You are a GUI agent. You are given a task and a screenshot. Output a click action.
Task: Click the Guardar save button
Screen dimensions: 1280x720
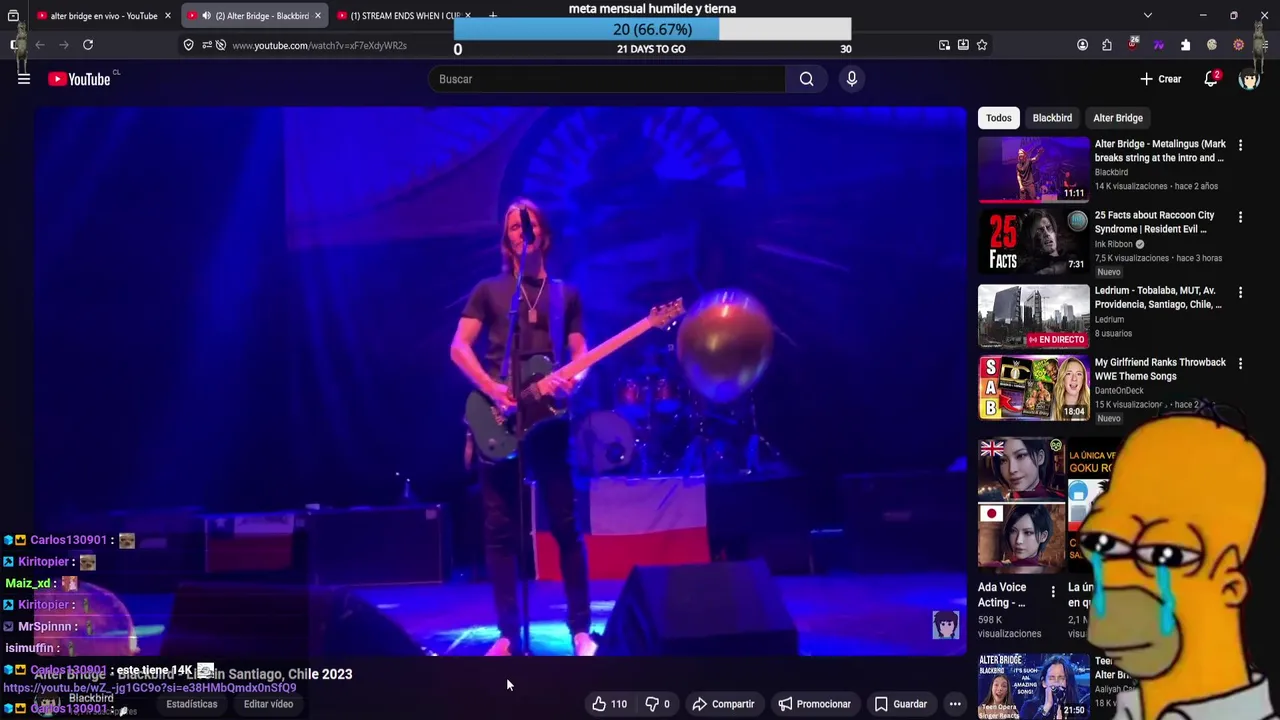point(901,704)
